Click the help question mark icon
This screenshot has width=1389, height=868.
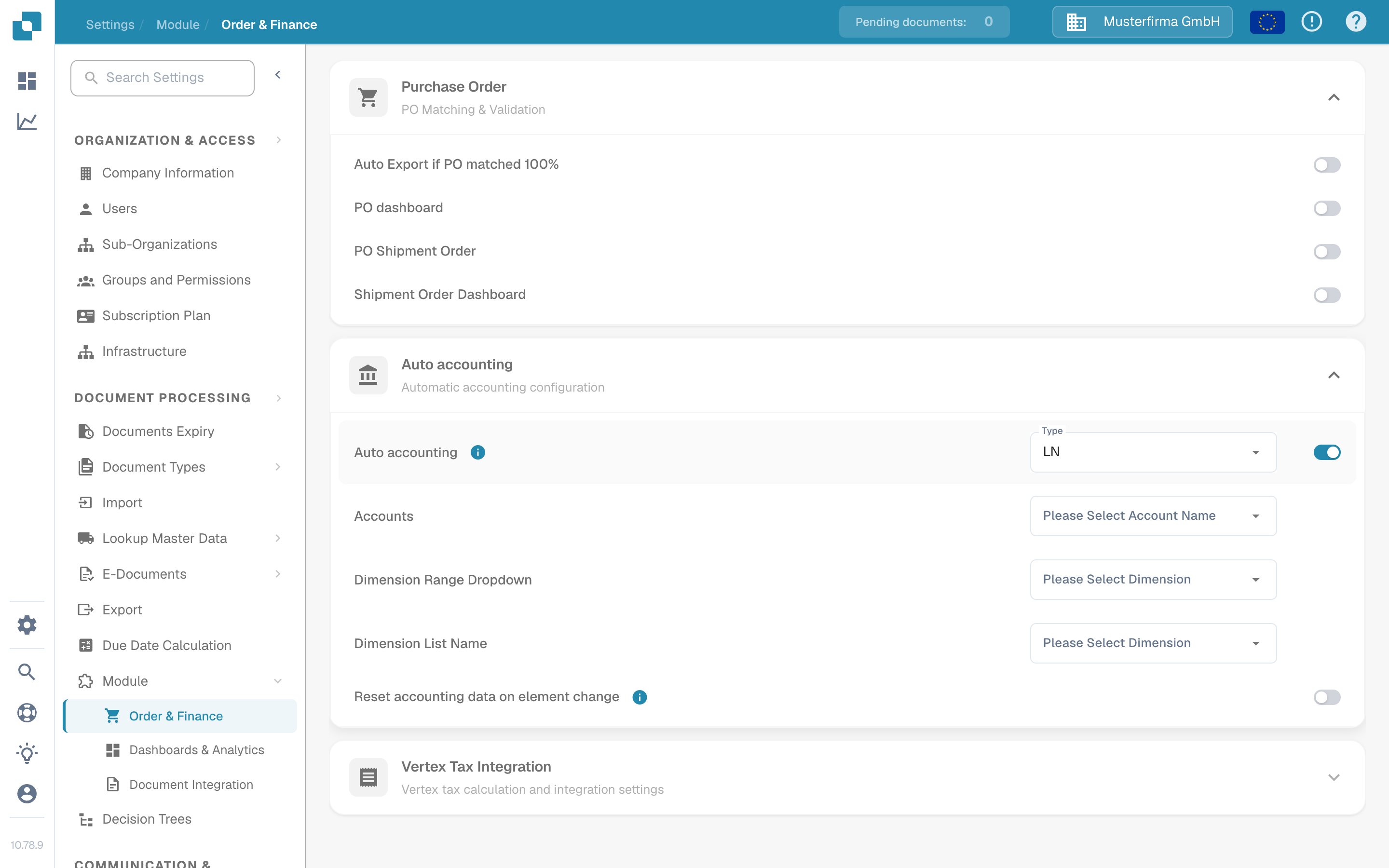tap(1356, 22)
